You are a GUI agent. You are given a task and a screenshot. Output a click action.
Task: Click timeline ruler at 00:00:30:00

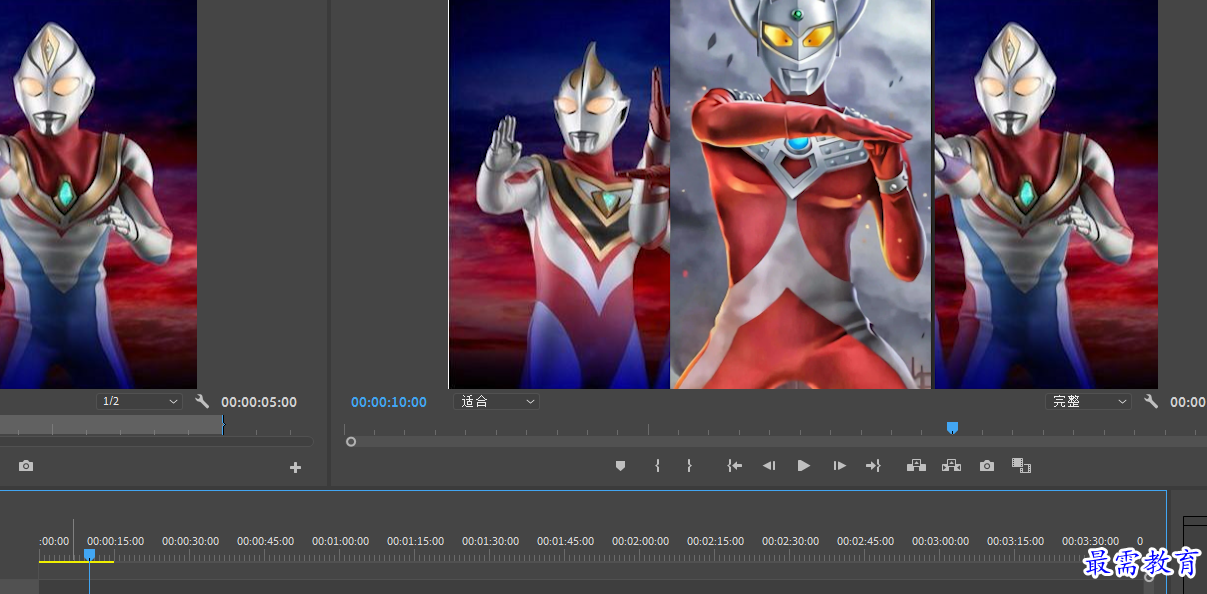[190, 541]
